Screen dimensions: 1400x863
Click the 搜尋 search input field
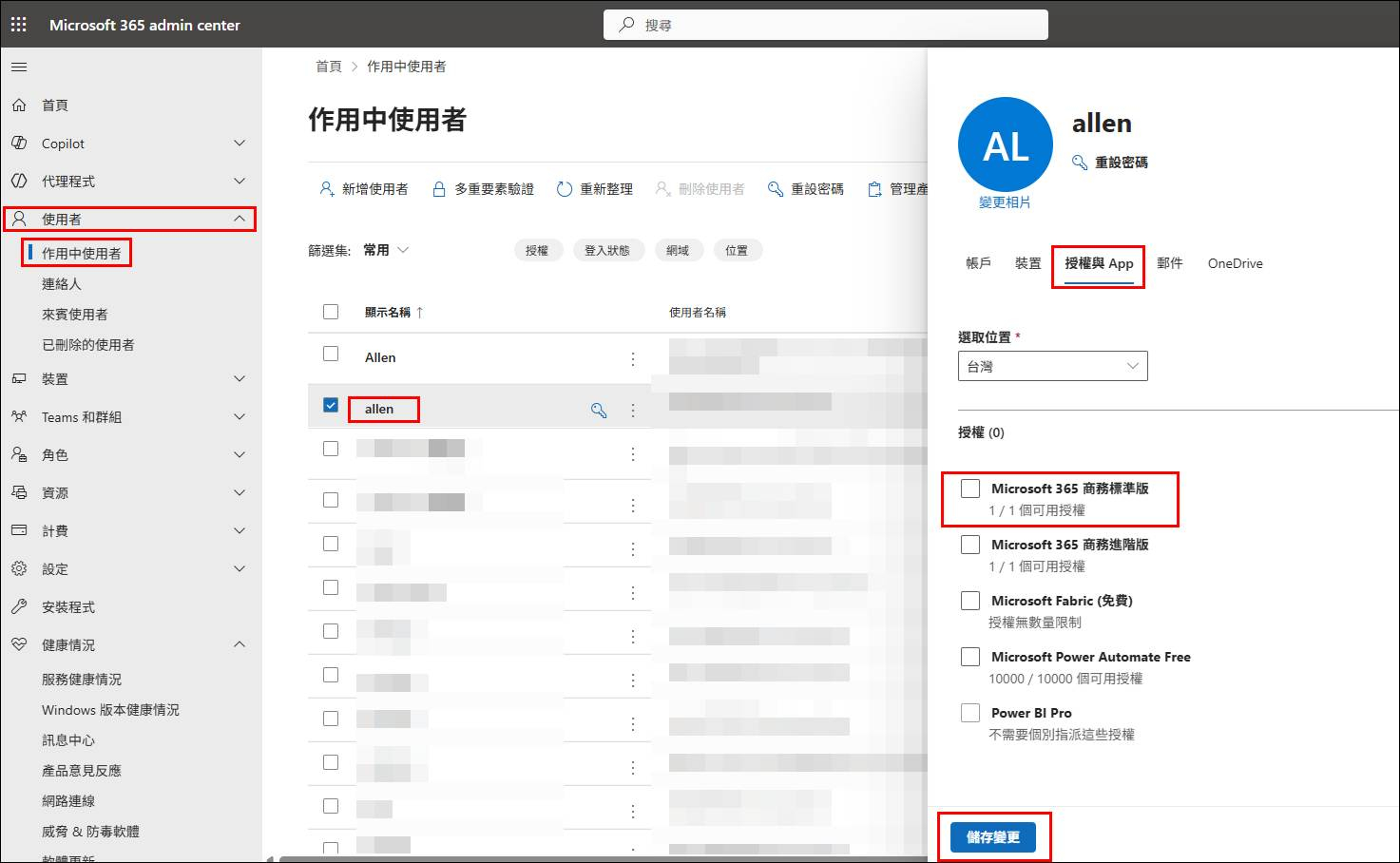[x=826, y=25]
